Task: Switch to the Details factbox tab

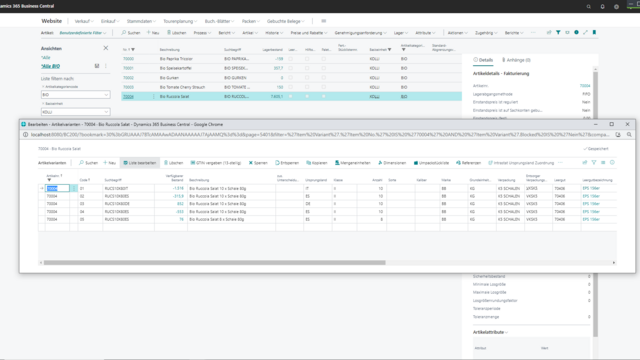Action: 483,60
